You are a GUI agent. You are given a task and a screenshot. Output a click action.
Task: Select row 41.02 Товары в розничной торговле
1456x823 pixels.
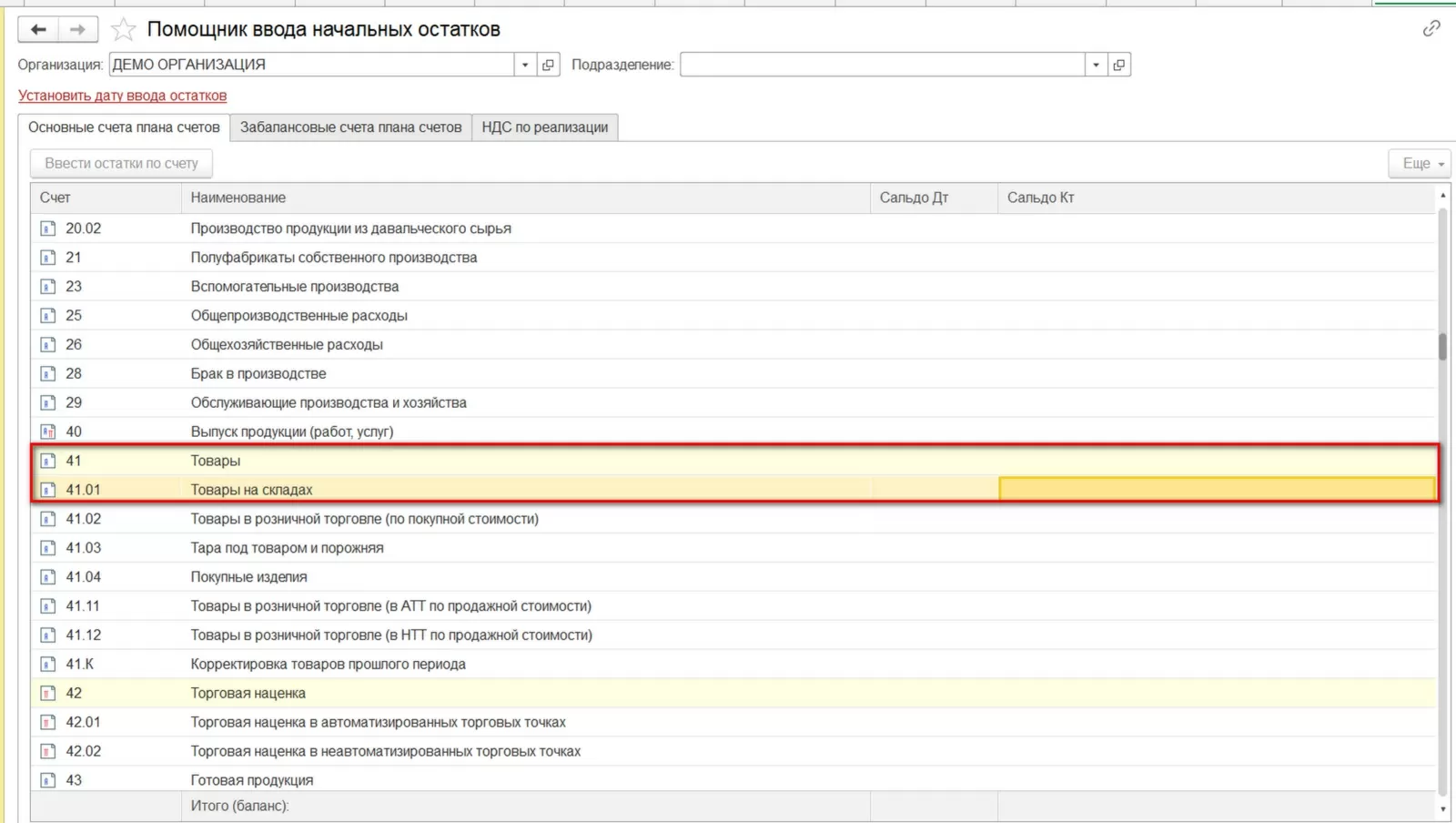pos(364,519)
